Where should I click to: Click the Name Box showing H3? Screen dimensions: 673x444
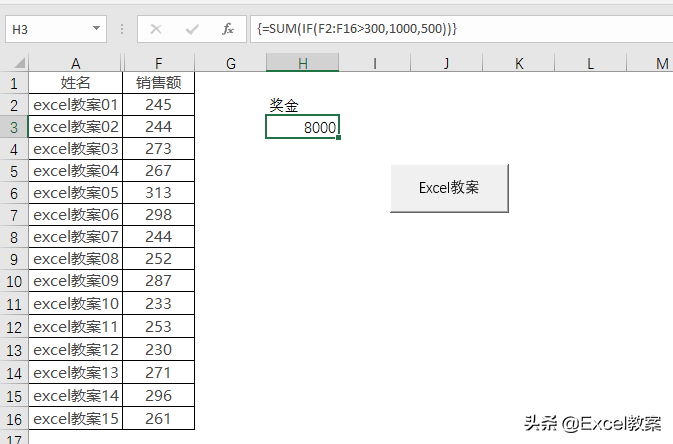(x=56, y=29)
